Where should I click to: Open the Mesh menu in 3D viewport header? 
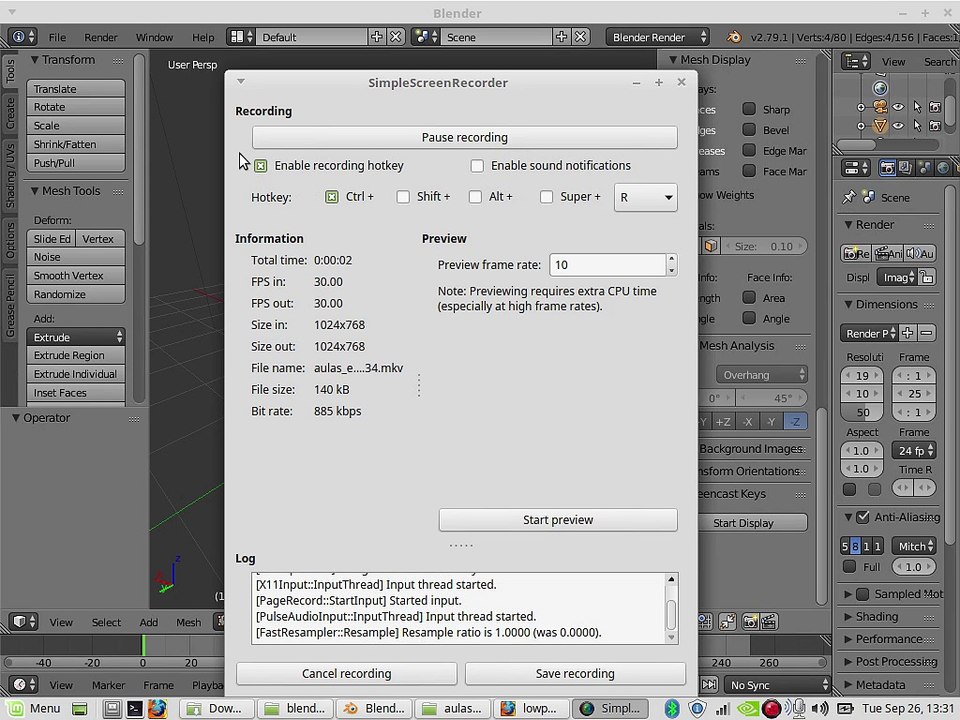click(189, 622)
